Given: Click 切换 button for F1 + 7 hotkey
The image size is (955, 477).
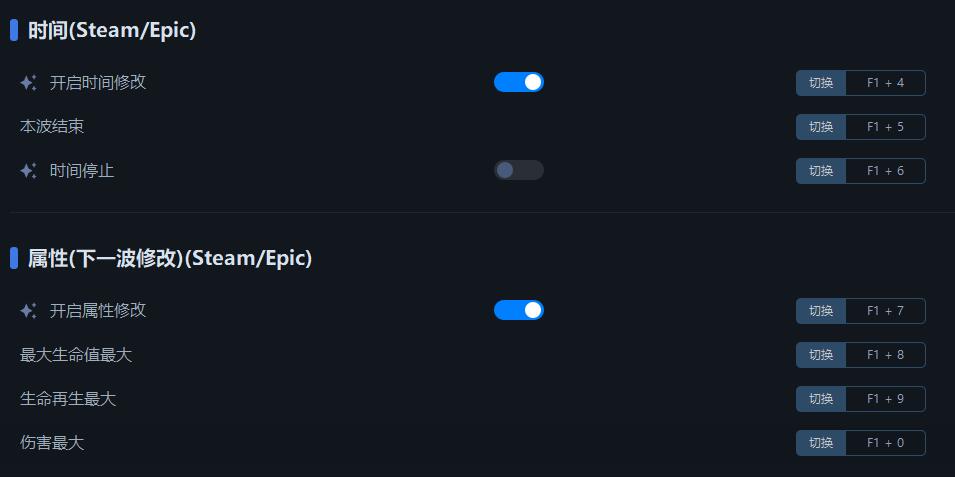Looking at the screenshot, I should click(821, 311).
